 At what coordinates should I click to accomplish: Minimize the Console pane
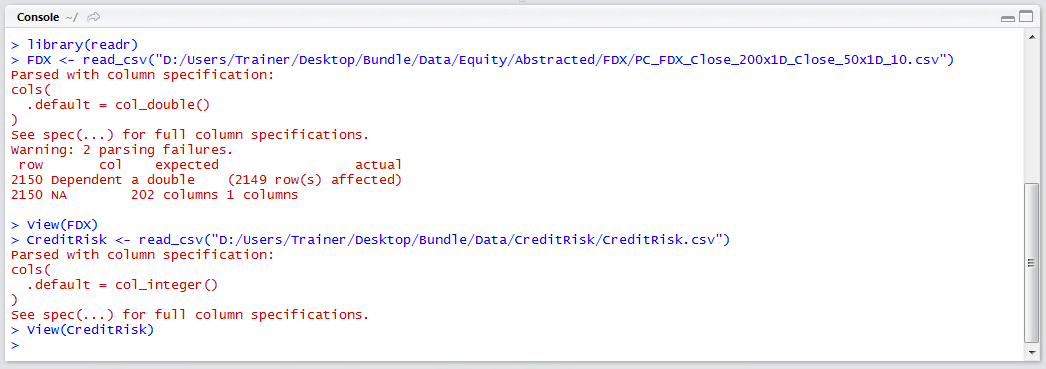(x=1008, y=18)
